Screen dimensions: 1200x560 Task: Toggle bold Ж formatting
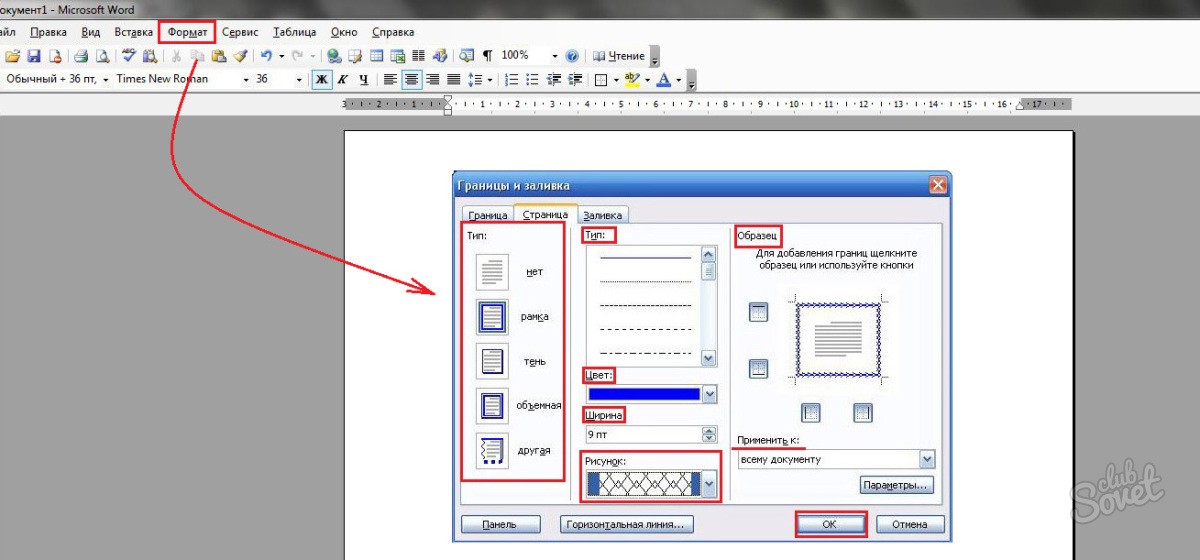321,79
